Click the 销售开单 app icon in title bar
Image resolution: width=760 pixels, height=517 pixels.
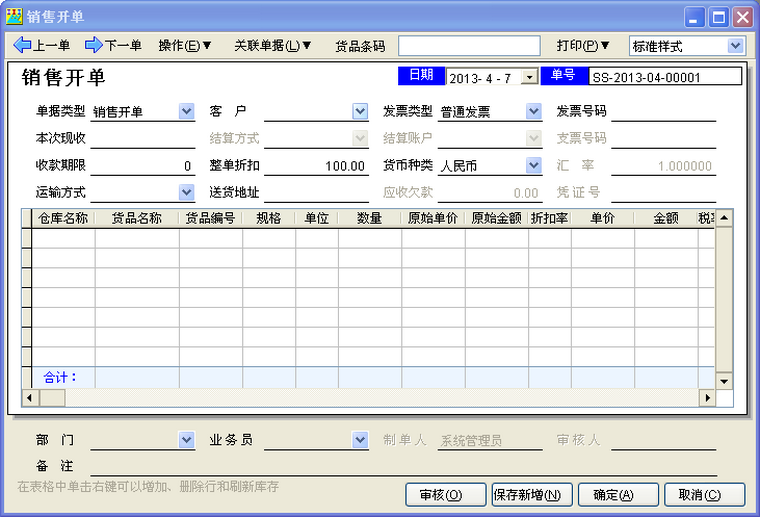pos(14,16)
